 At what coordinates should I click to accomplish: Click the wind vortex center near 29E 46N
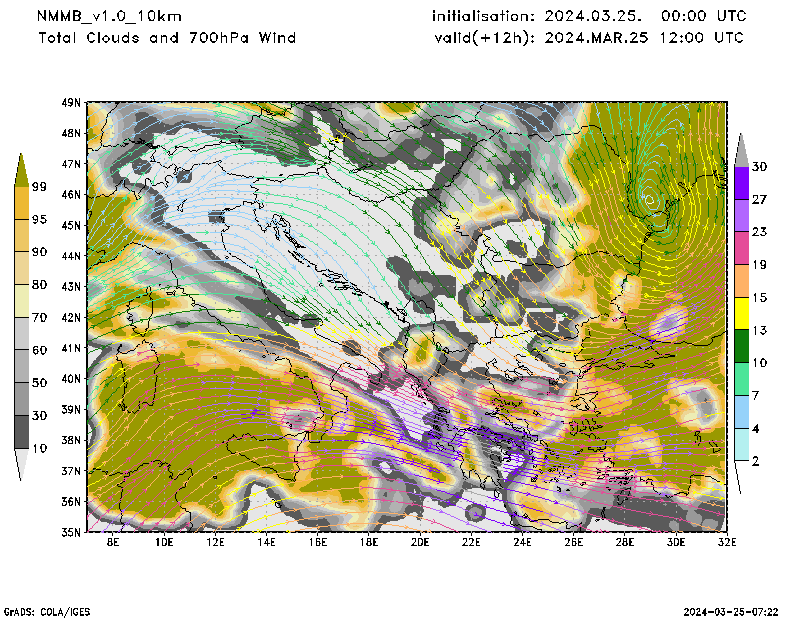tap(651, 197)
